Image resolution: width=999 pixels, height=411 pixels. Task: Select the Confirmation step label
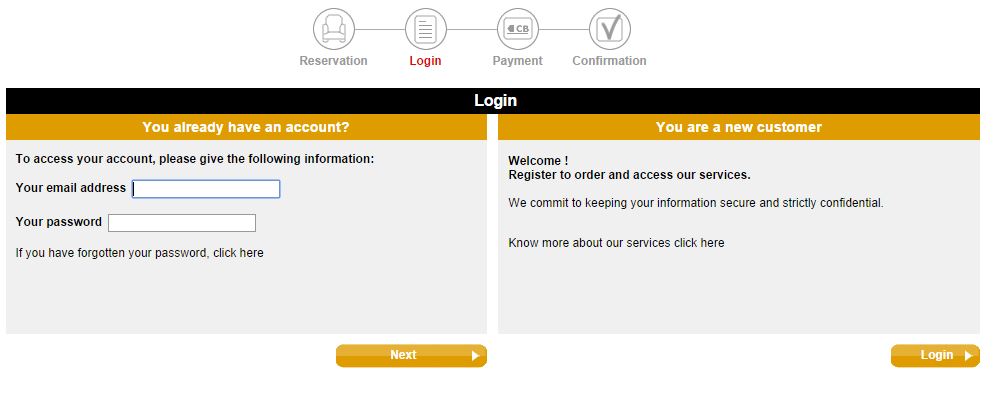[x=609, y=61]
